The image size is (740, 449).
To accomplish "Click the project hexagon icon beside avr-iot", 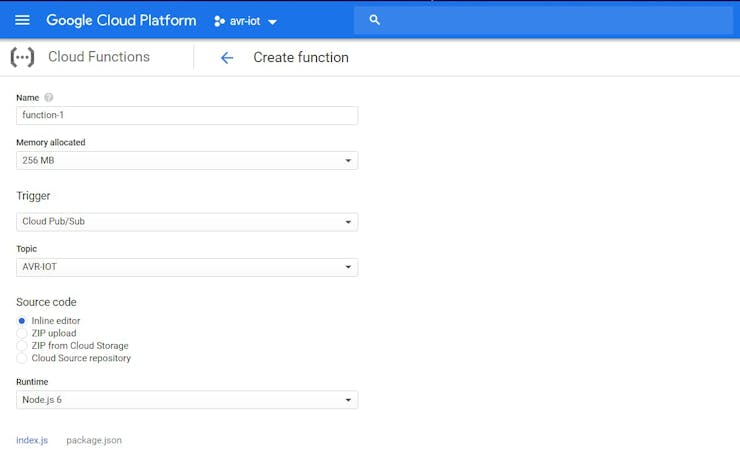I will pyautogui.click(x=219, y=21).
